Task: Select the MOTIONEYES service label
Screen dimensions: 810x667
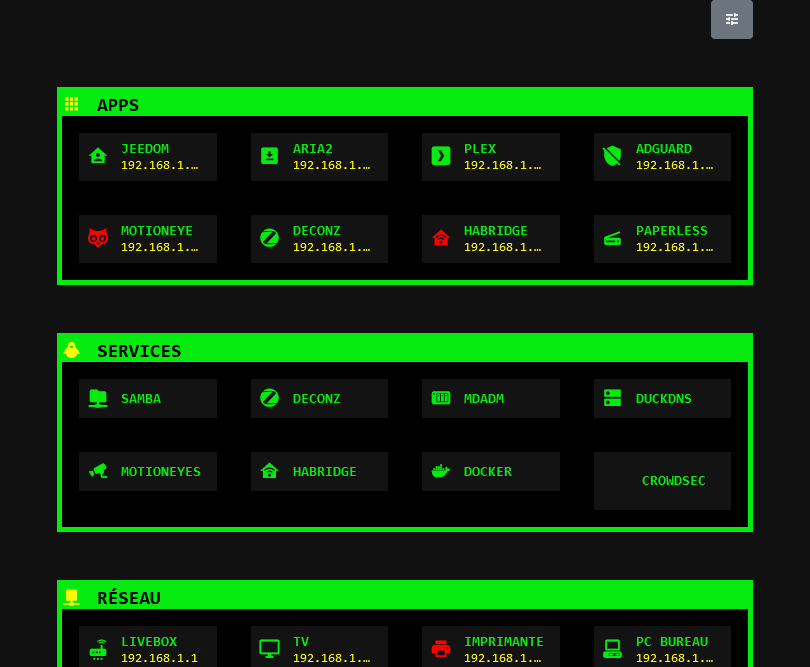Action: [161, 471]
